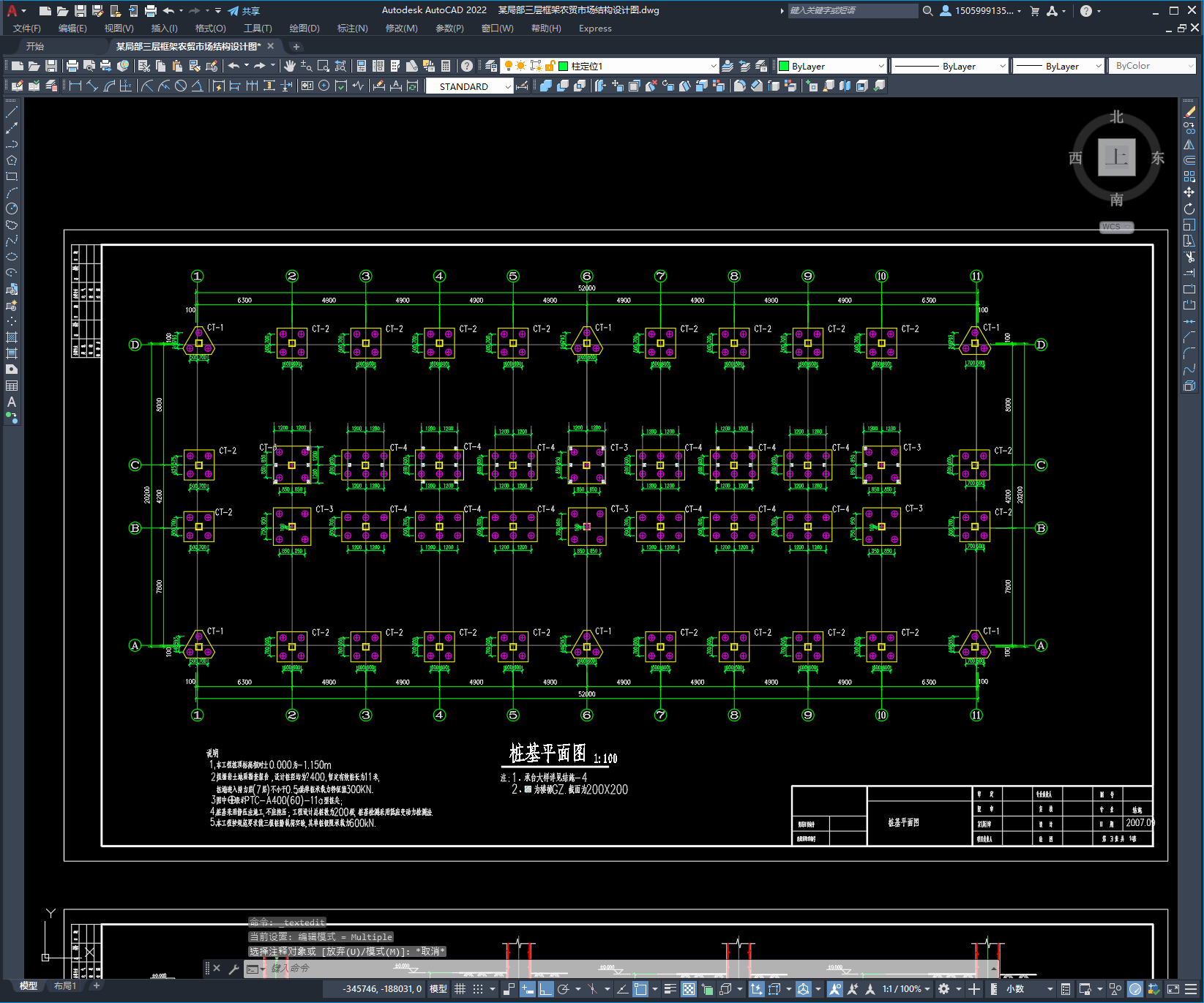Image resolution: width=1204 pixels, height=1003 pixels.
Task: Click the command line customize wrench
Action: click(x=234, y=969)
